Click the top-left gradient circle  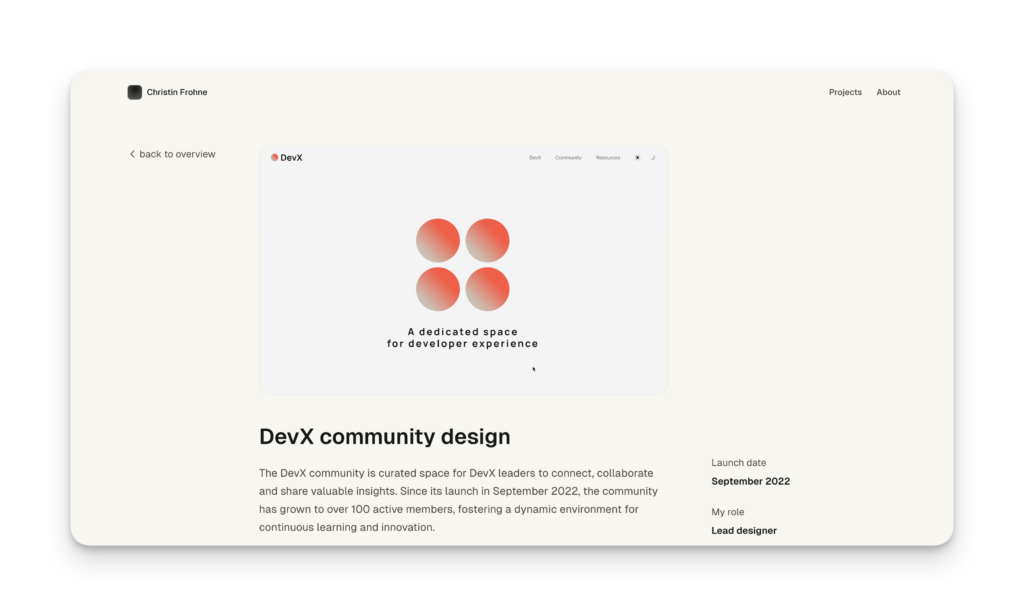click(x=438, y=240)
